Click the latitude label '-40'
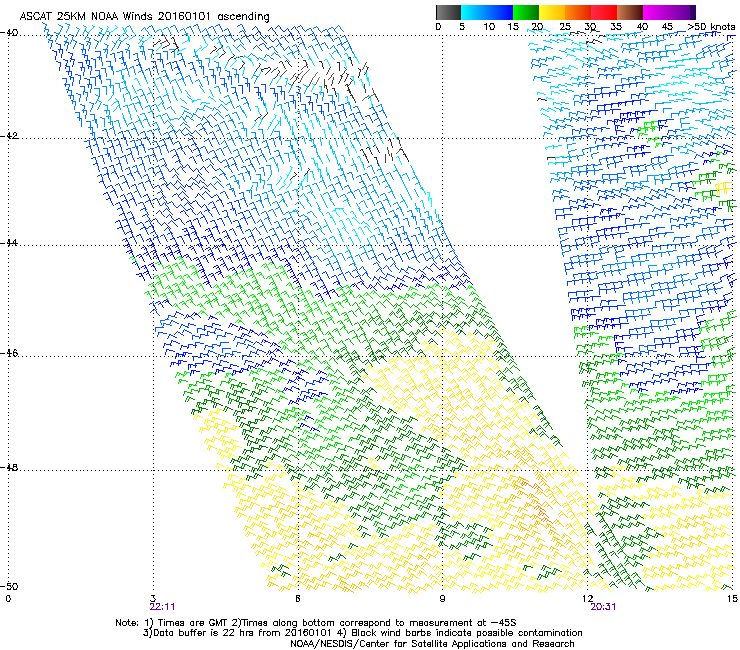 tap(9, 33)
